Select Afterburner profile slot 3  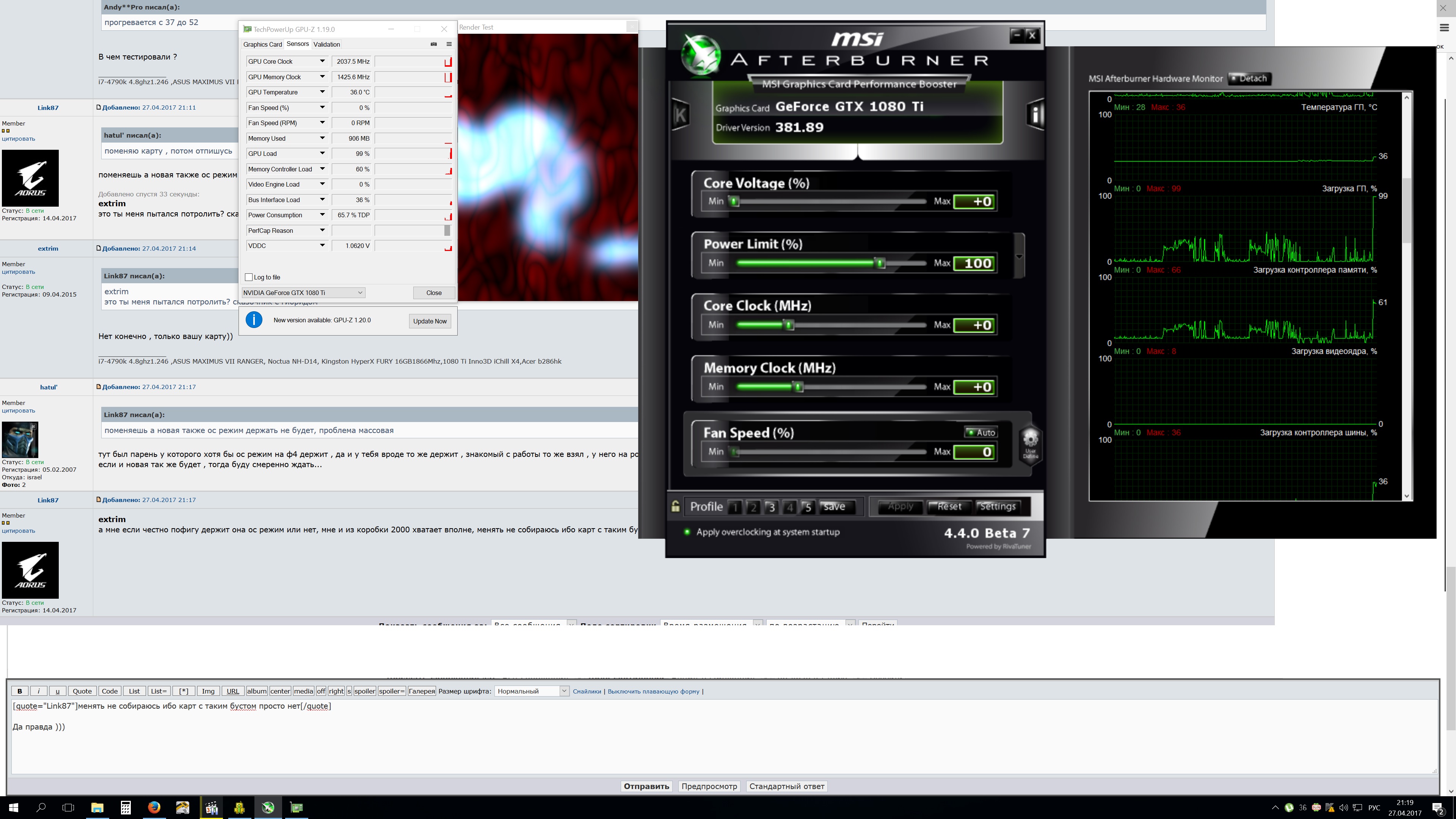coord(771,507)
